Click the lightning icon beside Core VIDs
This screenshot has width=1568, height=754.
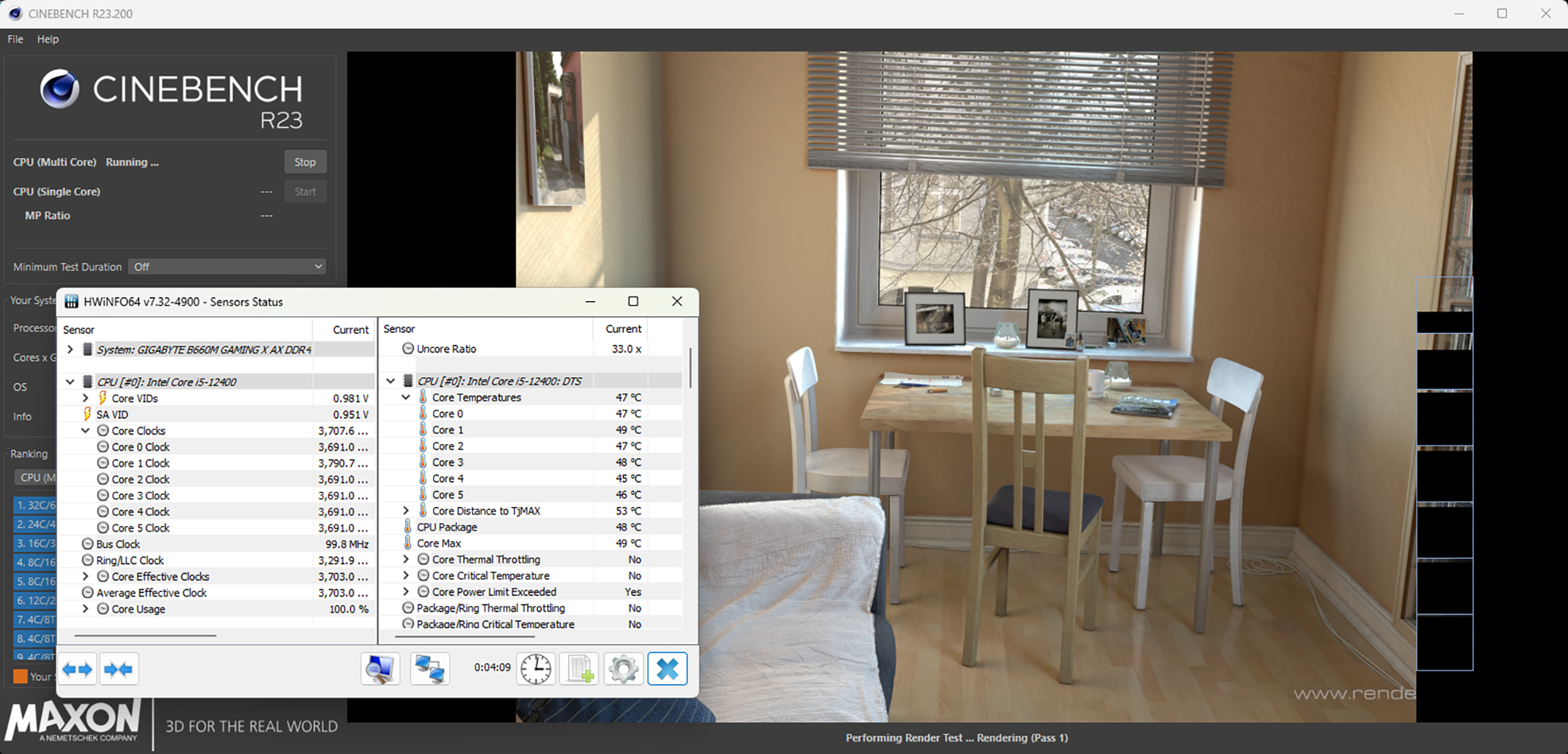click(103, 398)
